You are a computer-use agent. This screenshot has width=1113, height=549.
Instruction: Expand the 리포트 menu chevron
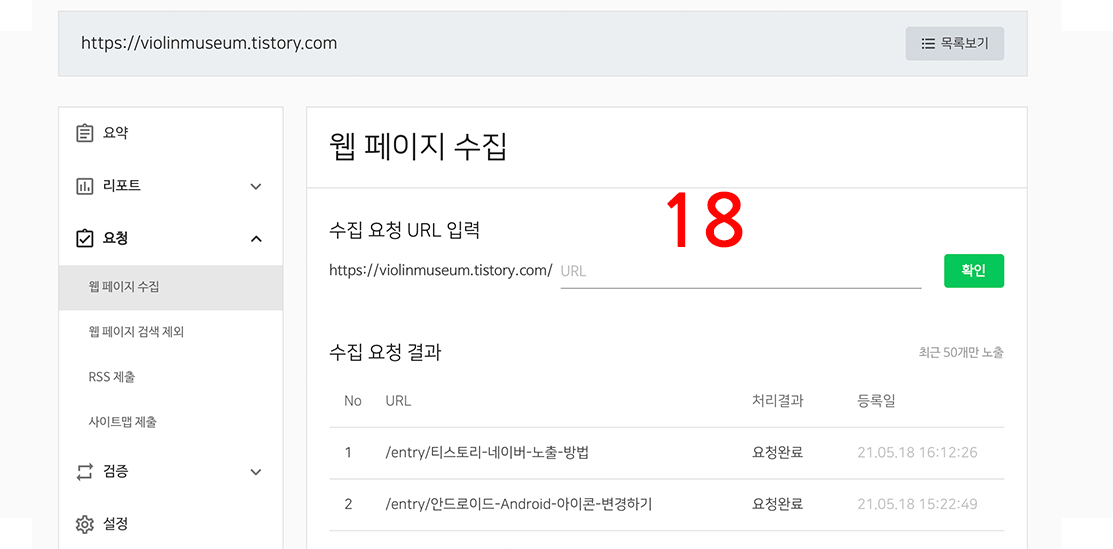[256, 187]
